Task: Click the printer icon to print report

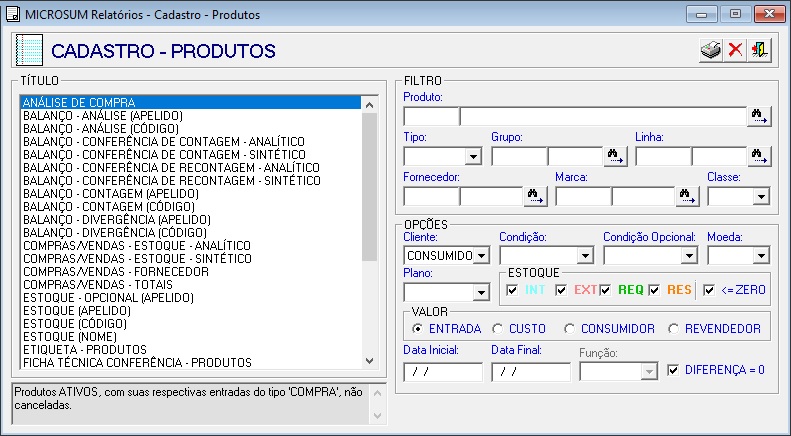Action: point(711,50)
